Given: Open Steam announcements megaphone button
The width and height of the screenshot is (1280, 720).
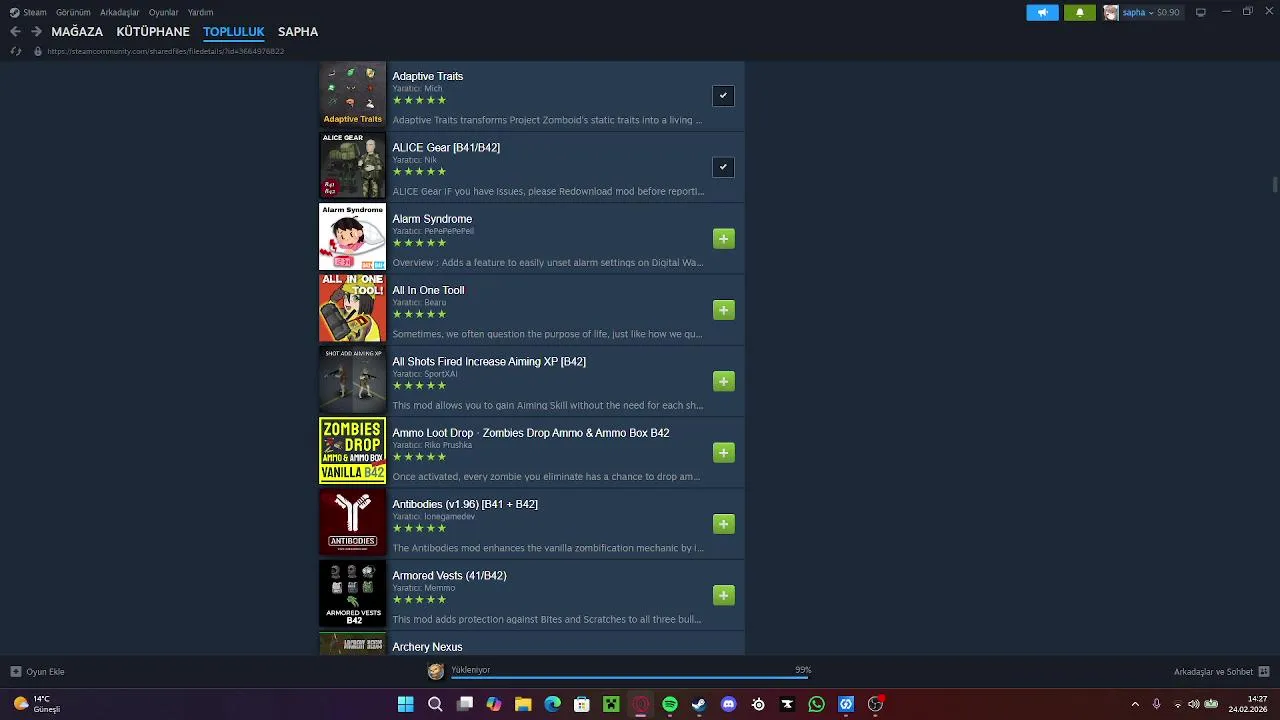Looking at the screenshot, I should pyautogui.click(x=1042, y=13).
